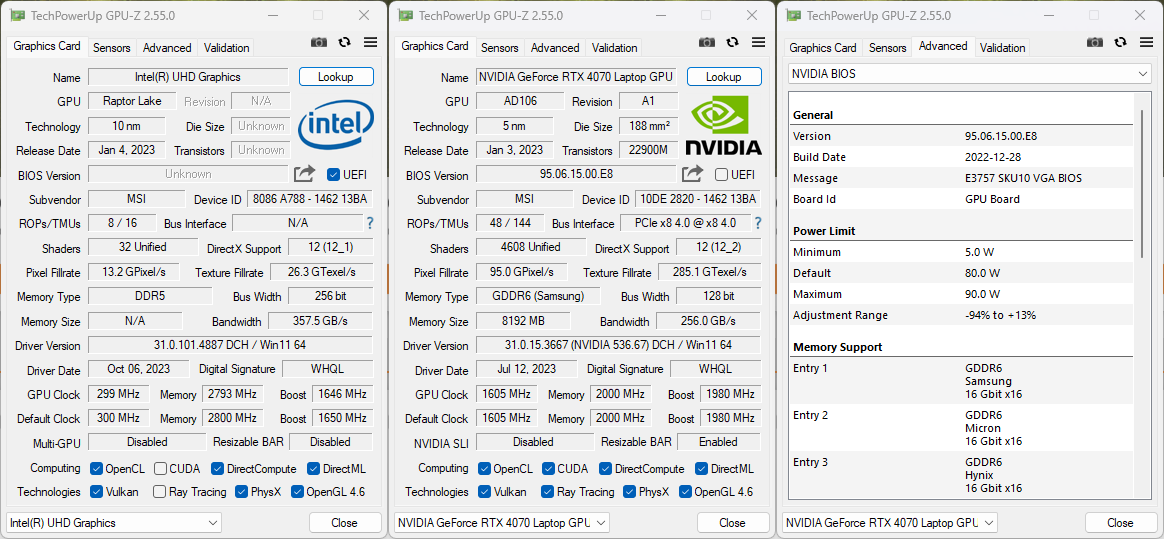Toggle OpenGL 4.6 checkbox in RTX 4070 window
Viewport: 1164px width, 539px height.
(685, 491)
